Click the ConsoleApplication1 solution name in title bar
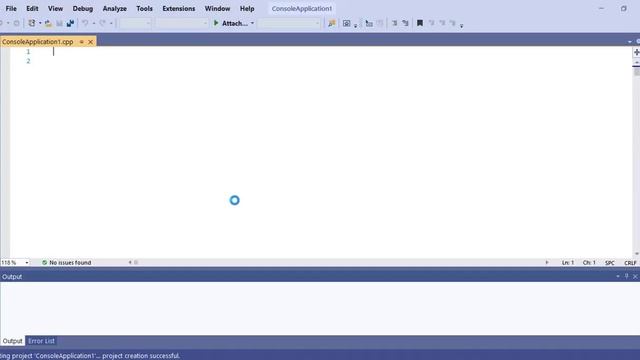 coord(302,9)
